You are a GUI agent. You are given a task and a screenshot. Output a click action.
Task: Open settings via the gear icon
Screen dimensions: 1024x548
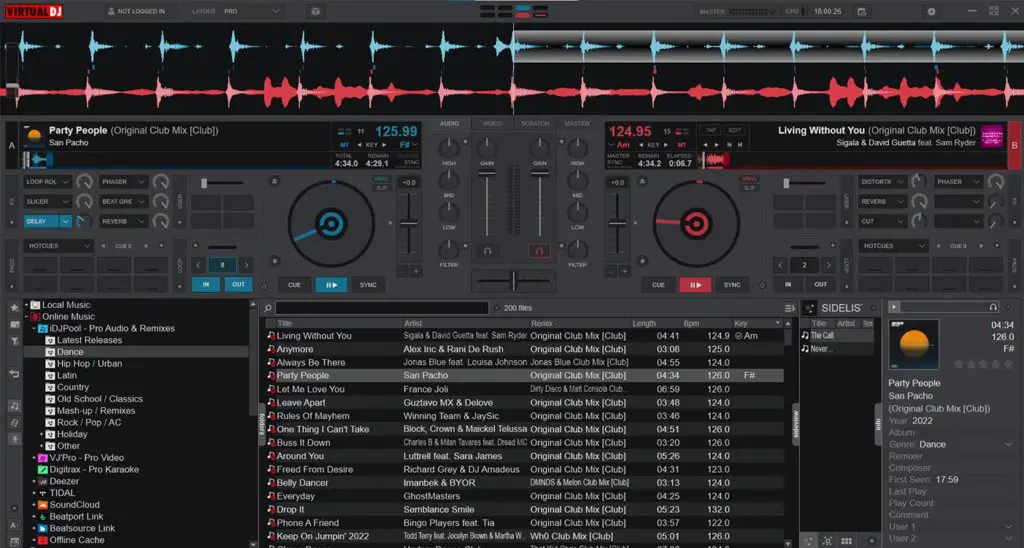point(931,11)
